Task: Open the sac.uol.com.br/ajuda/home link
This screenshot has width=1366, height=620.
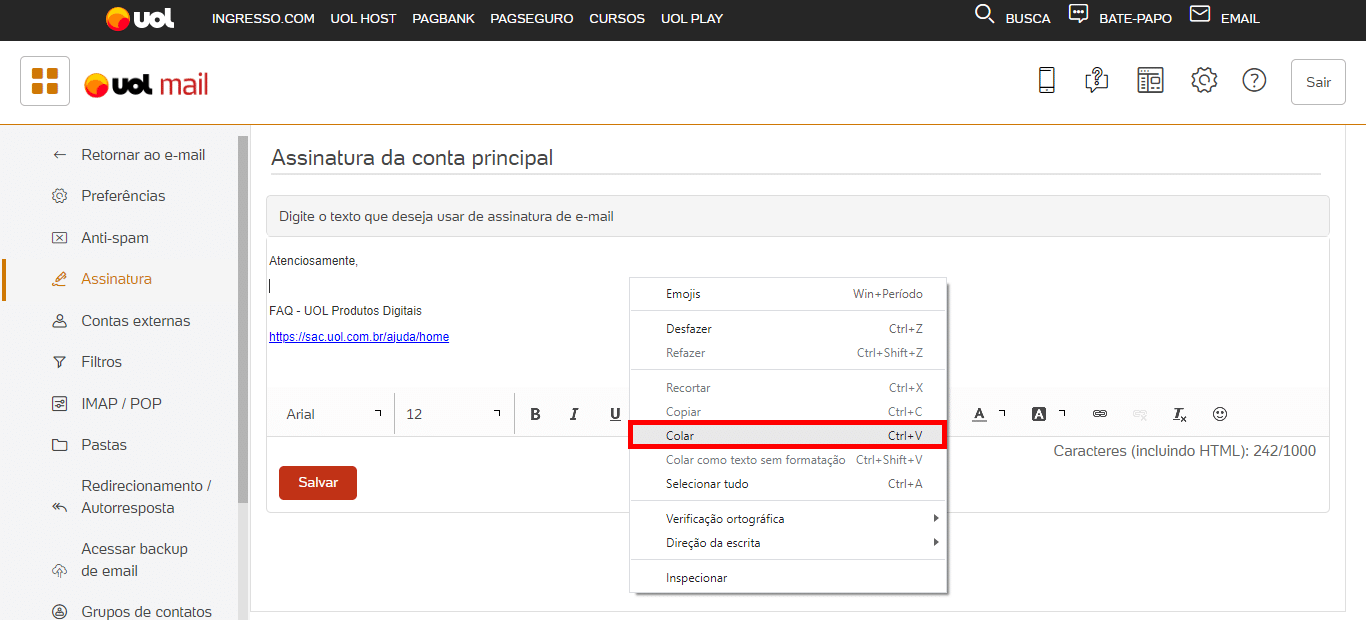Action: tap(359, 337)
